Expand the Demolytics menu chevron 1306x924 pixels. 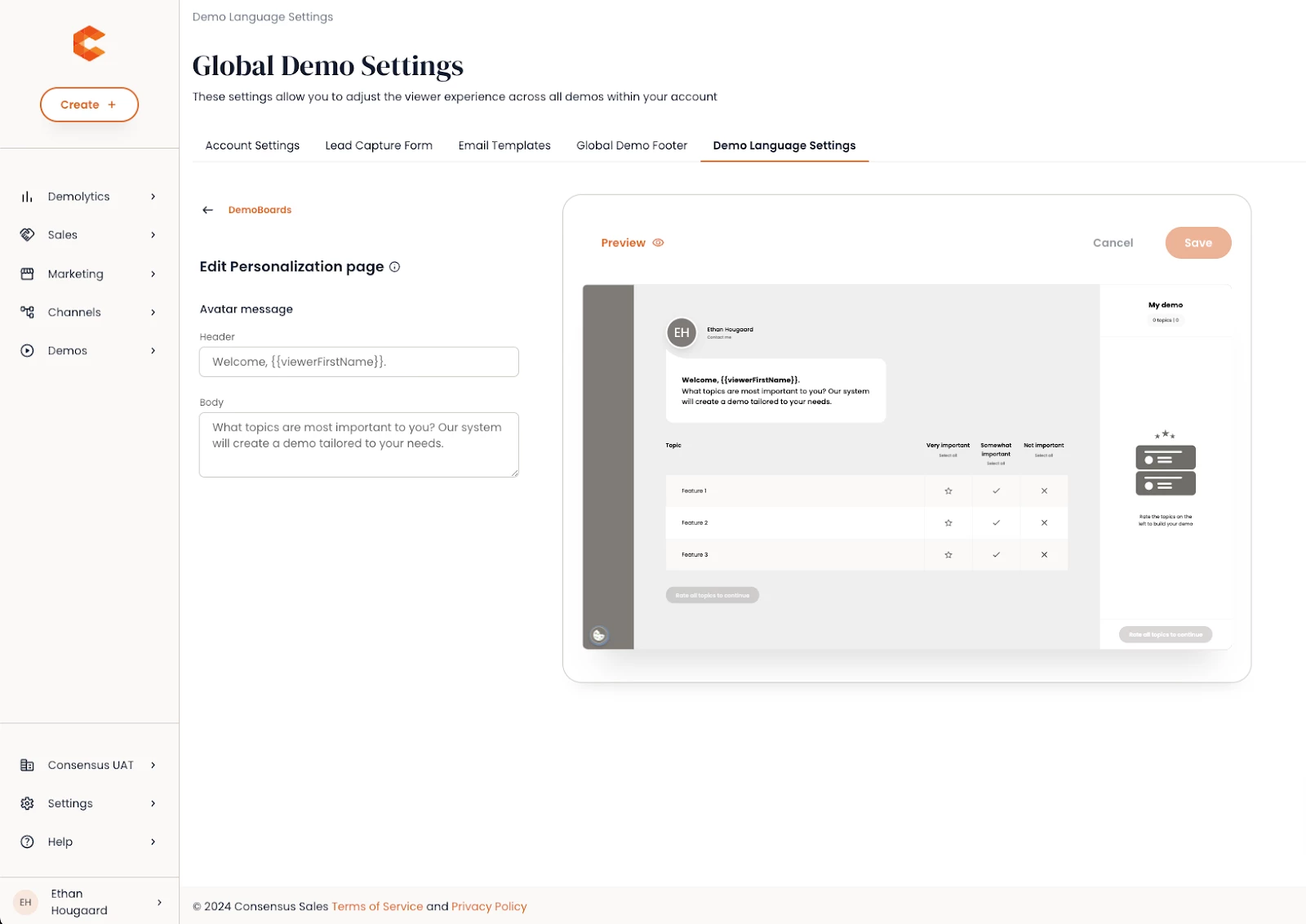pyautogui.click(x=153, y=197)
